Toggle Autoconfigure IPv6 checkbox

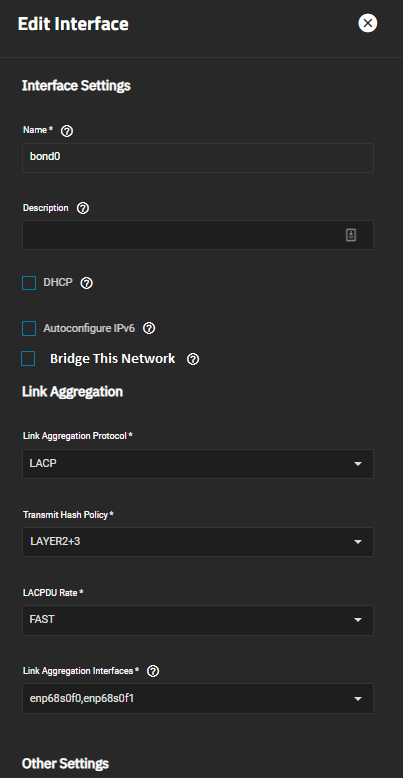[x=29, y=328]
